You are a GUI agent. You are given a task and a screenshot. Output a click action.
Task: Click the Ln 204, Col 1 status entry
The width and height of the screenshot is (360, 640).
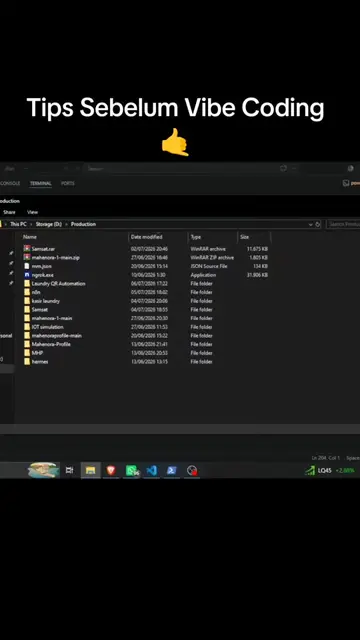tap(326, 458)
